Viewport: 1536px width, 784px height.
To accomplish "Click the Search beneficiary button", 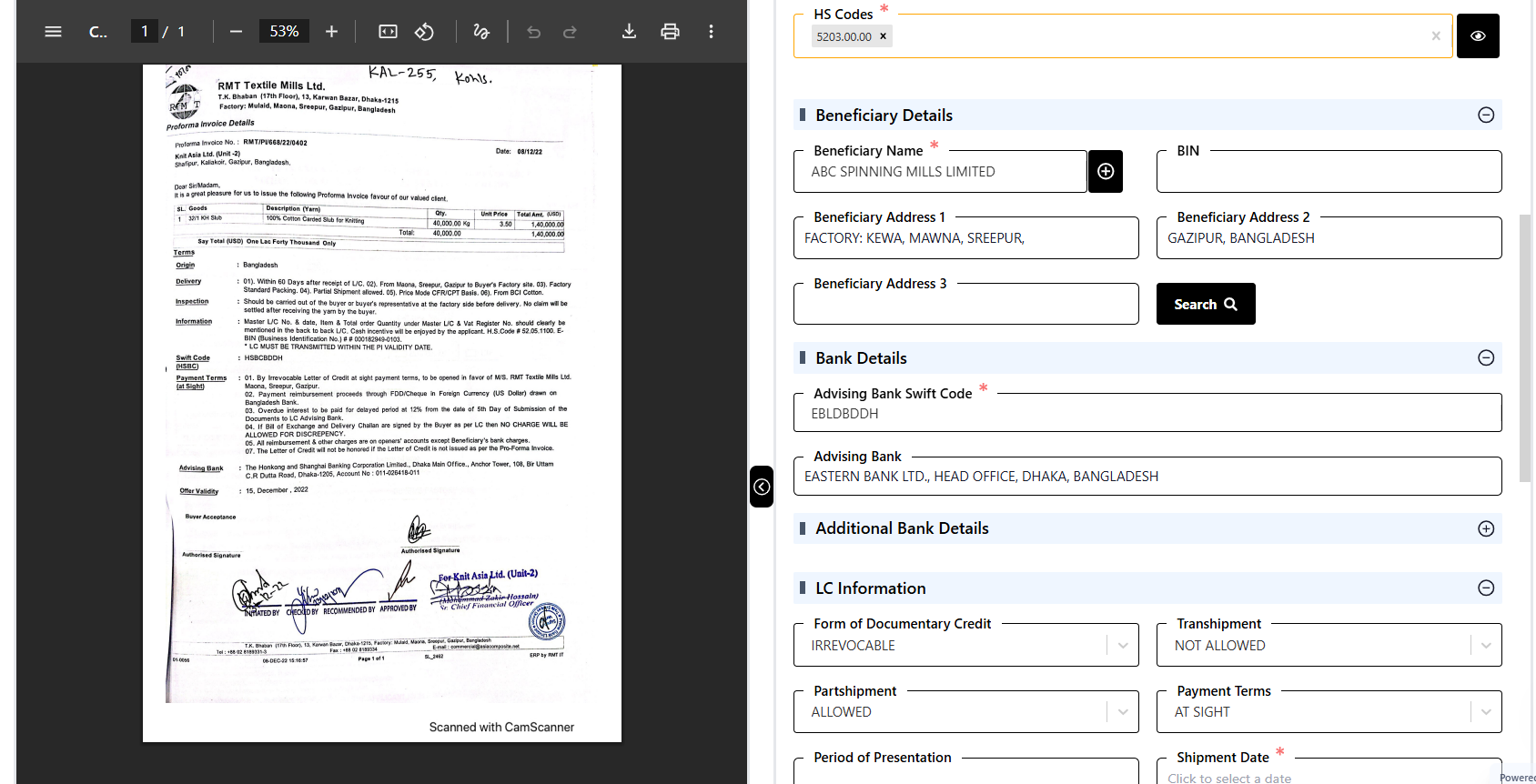I will click(x=1205, y=304).
